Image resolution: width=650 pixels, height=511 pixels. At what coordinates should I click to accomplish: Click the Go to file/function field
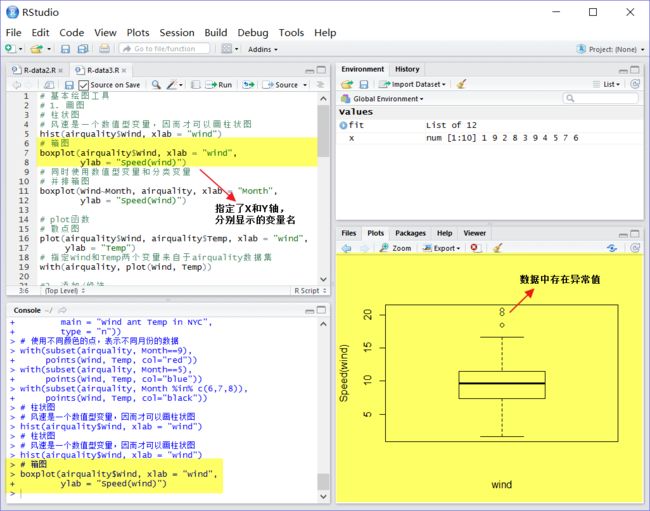165,49
